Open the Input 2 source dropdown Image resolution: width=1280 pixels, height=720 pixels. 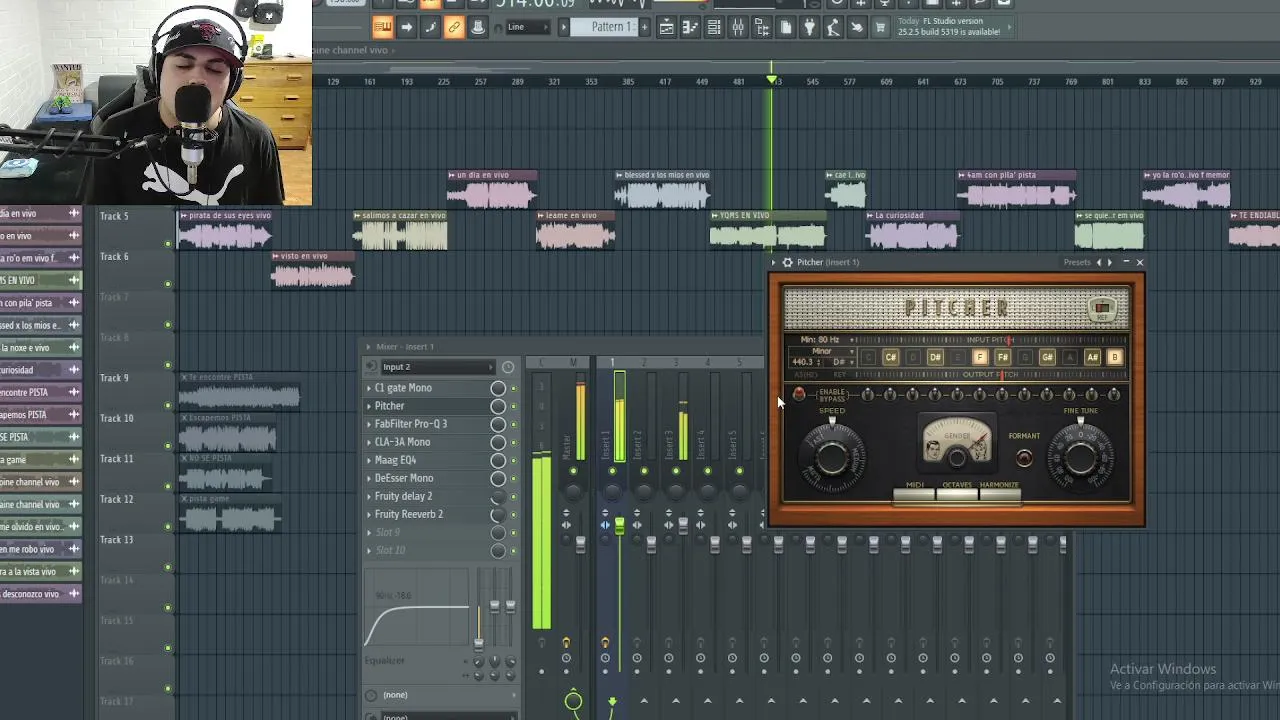[438, 367]
